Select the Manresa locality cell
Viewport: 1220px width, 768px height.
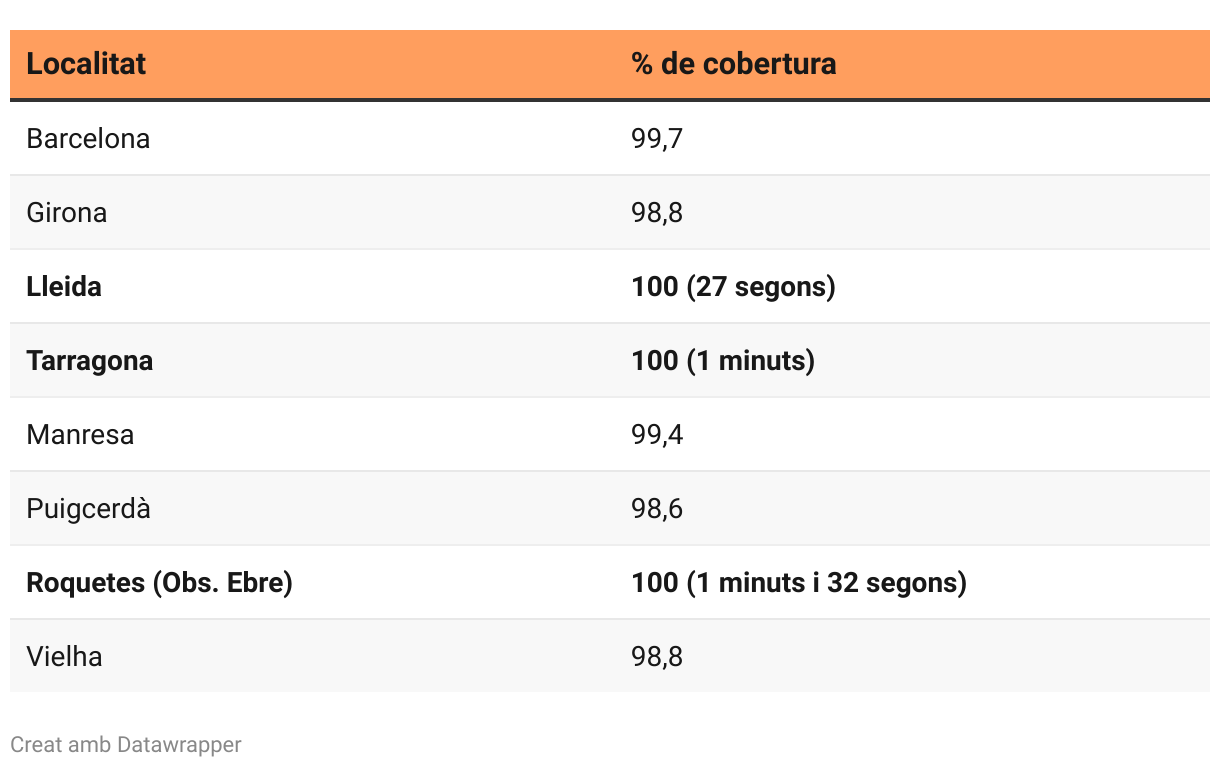[80, 434]
